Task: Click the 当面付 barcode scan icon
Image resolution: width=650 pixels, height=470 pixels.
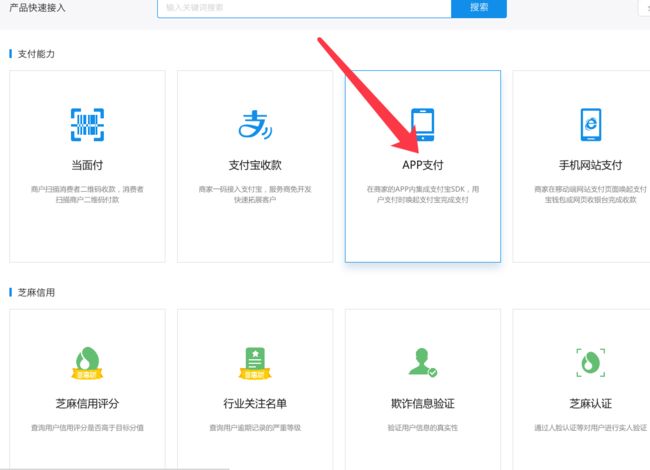Action: 87,125
